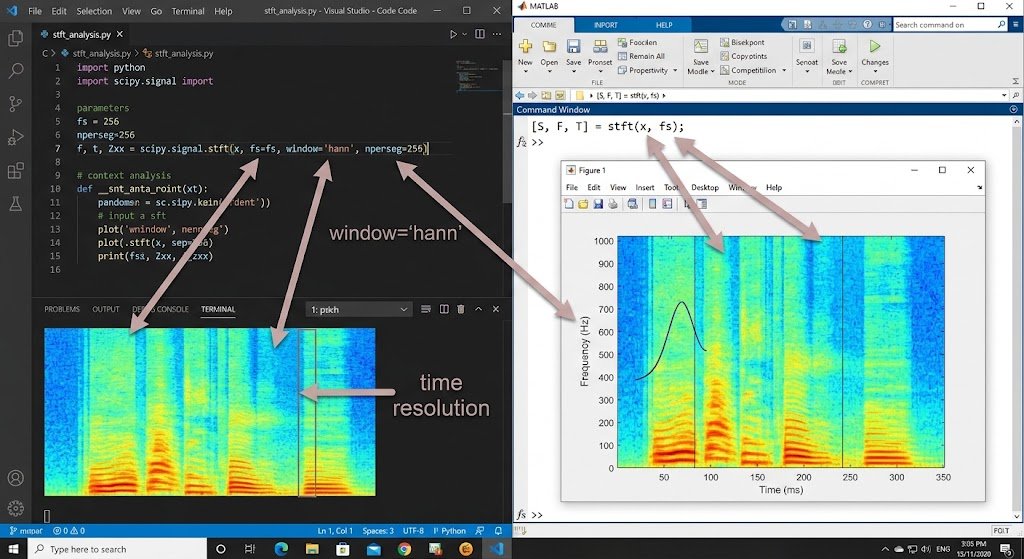Kill terminal with the trash icon

pyautogui.click(x=461, y=309)
